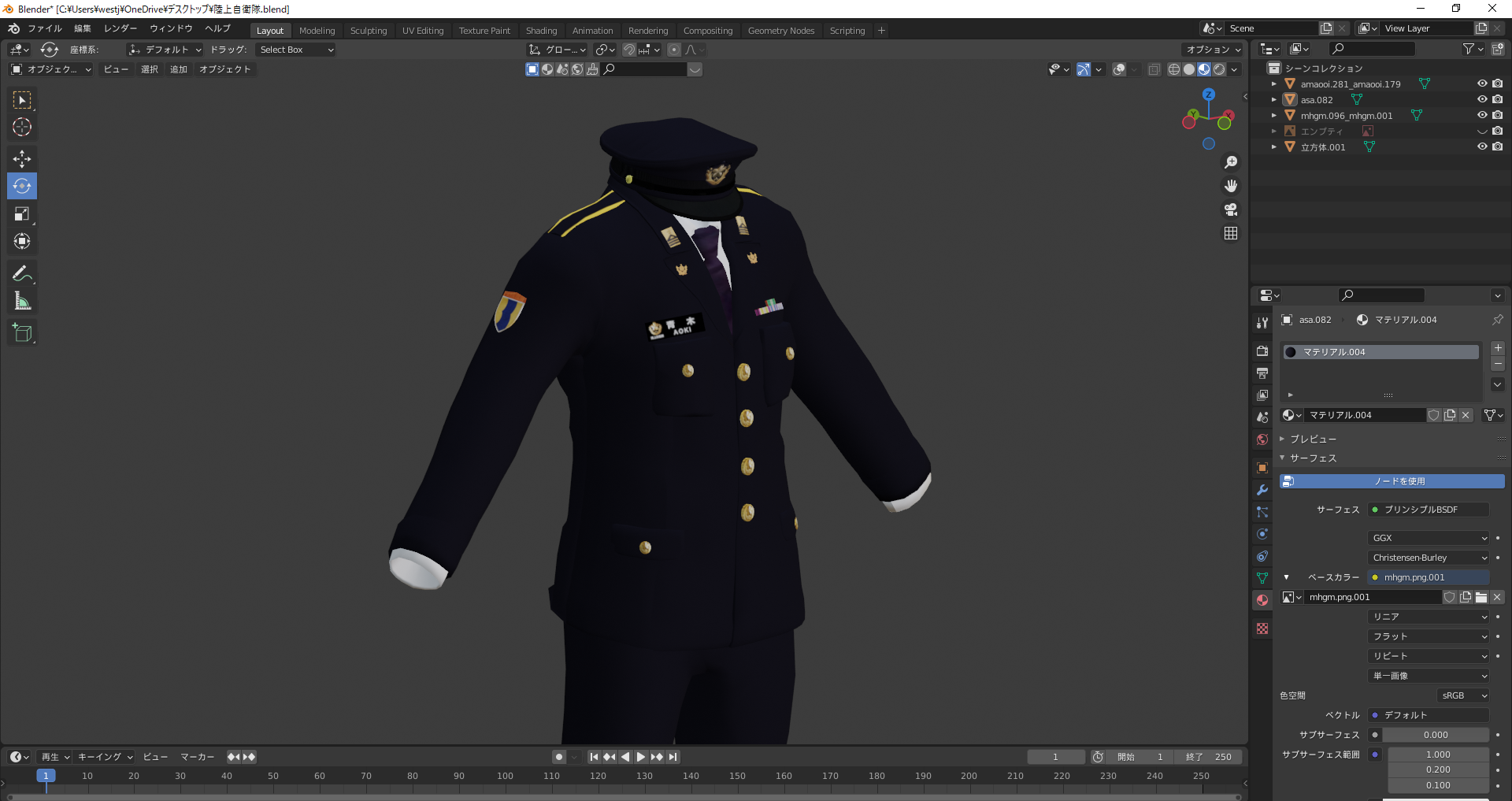
Task: Open the レンダー menu
Action: pos(120,28)
